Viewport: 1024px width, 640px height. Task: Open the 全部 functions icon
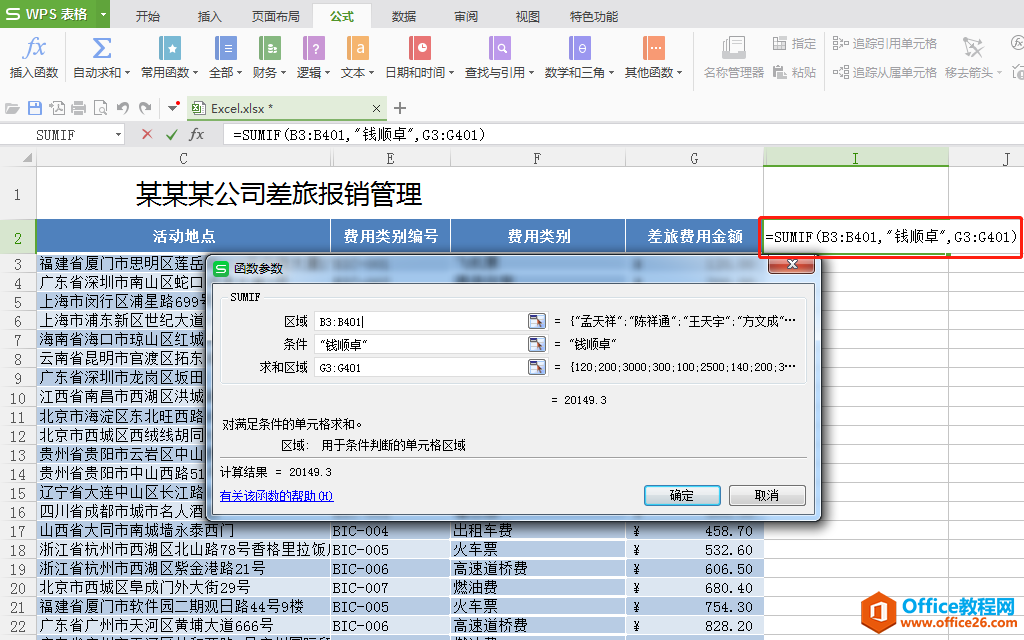point(226,48)
